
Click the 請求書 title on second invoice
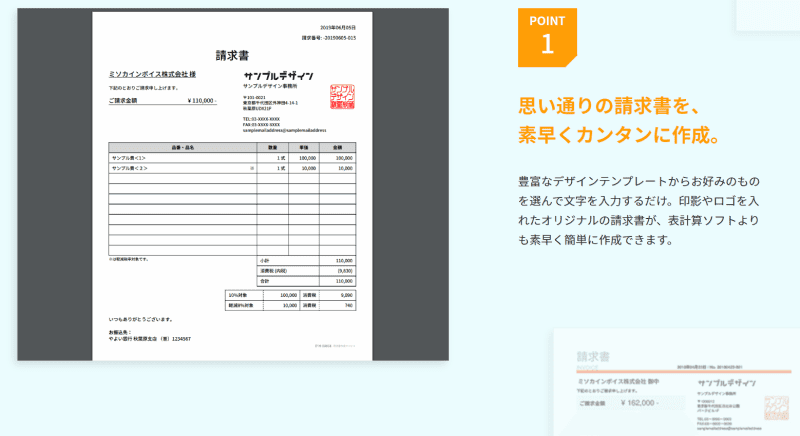pos(593,356)
